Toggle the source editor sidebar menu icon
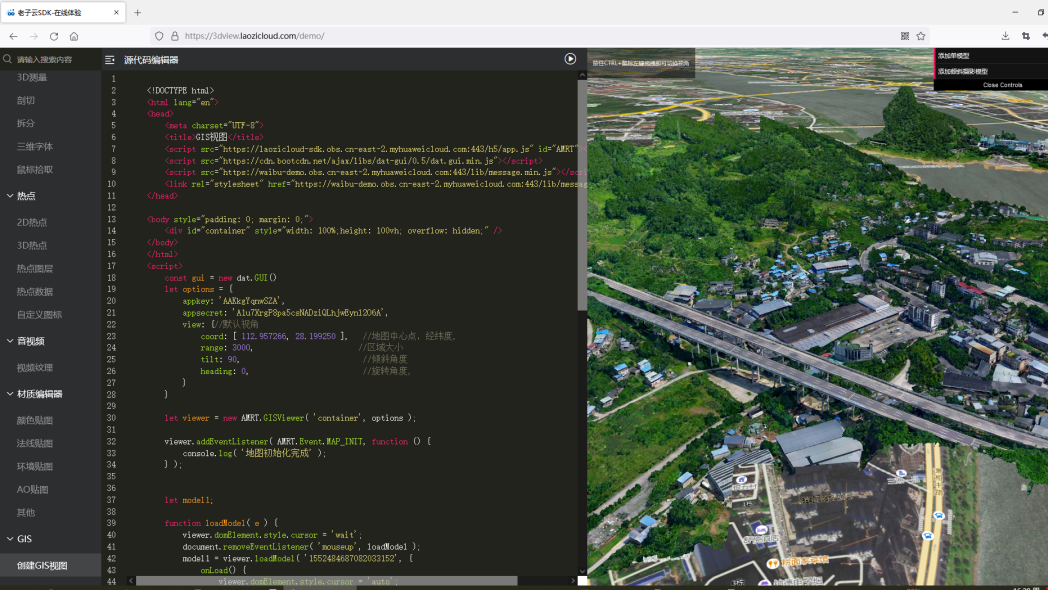Image resolution: width=1048 pixels, height=590 pixels. click(110, 60)
